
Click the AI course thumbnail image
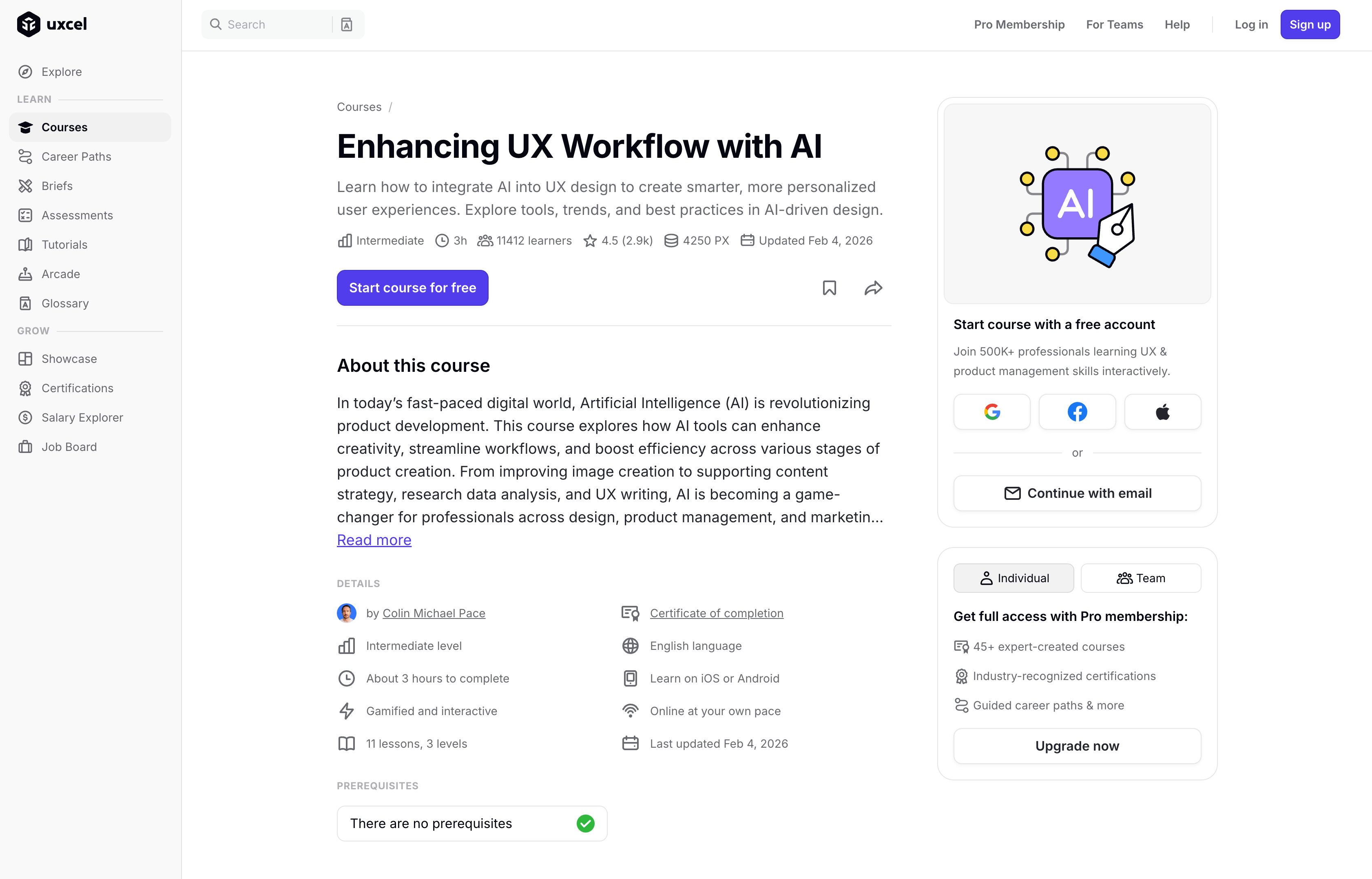(x=1077, y=204)
